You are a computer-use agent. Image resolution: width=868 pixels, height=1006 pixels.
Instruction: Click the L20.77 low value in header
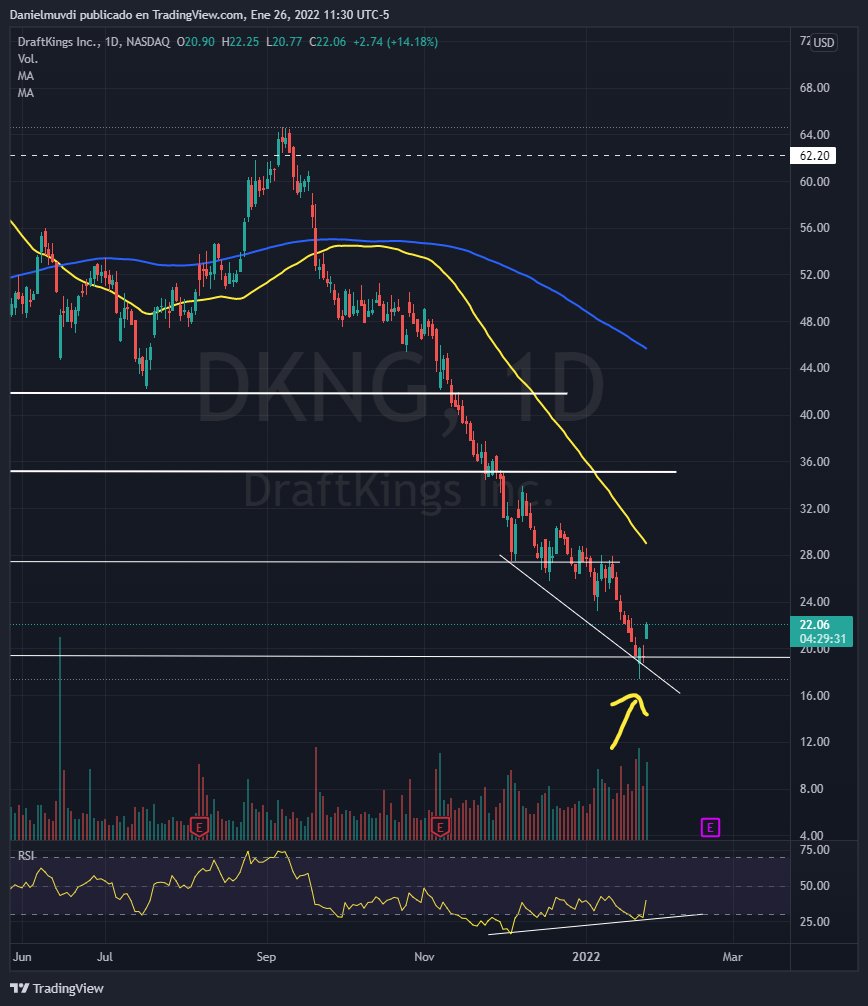pos(285,42)
